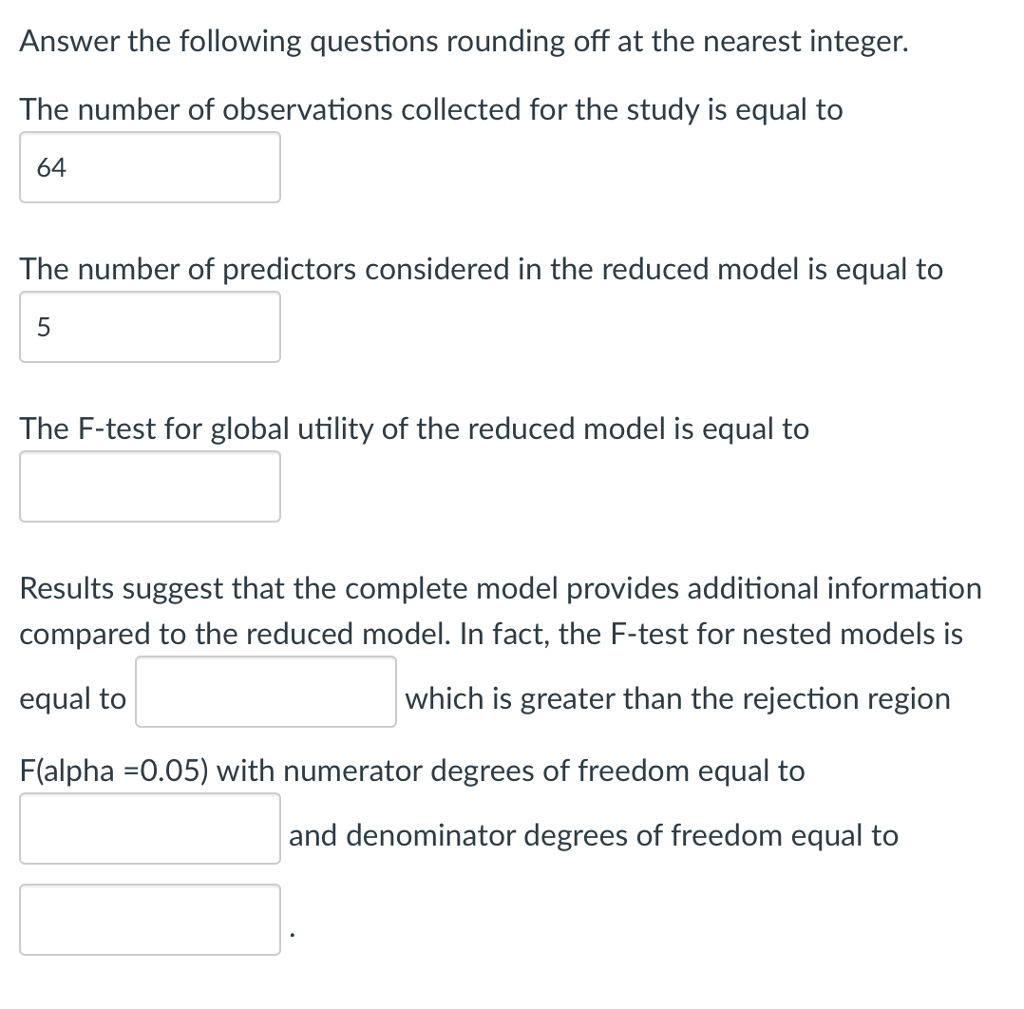Select the denominator degrees of freedom field
Image resolution: width=1024 pixels, height=1009 pixels.
(x=150, y=920)
